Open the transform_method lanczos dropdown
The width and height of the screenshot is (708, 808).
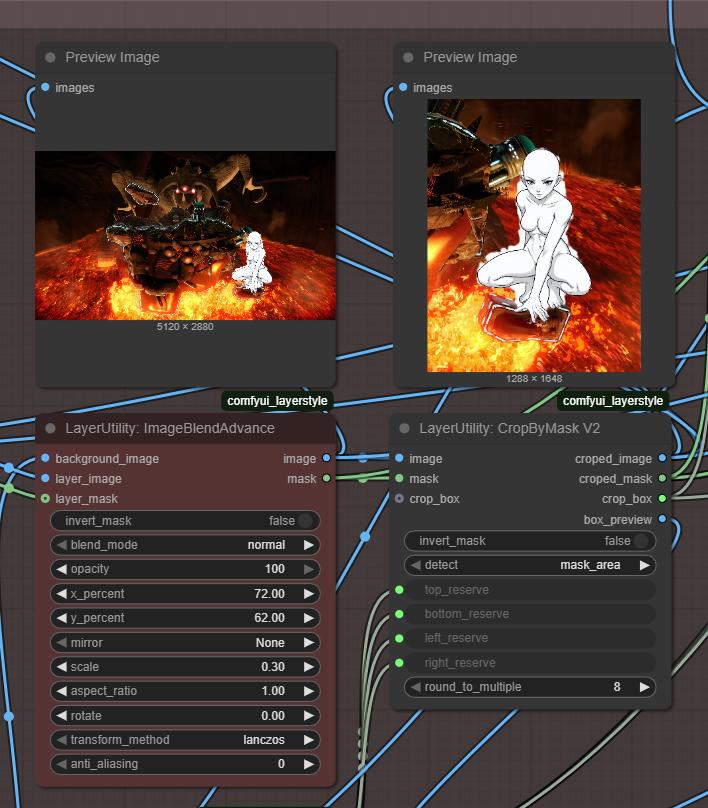pos(185,740)
